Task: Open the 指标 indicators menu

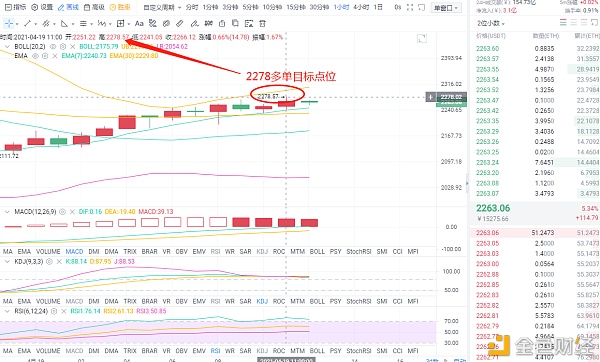Action: pos(15,7)
